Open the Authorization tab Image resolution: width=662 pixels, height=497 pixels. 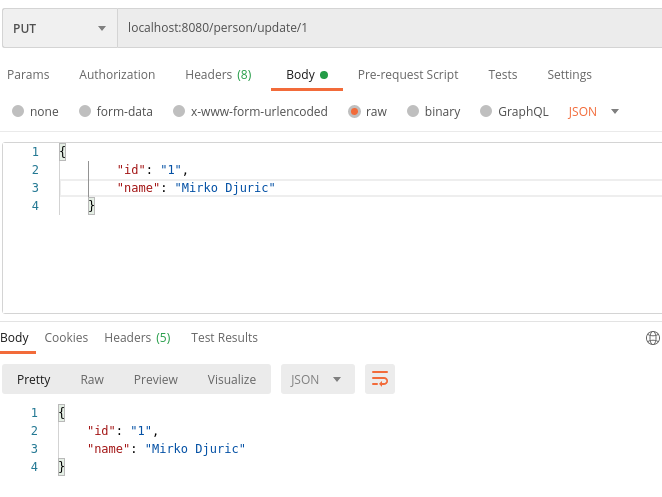click(117, 75)
